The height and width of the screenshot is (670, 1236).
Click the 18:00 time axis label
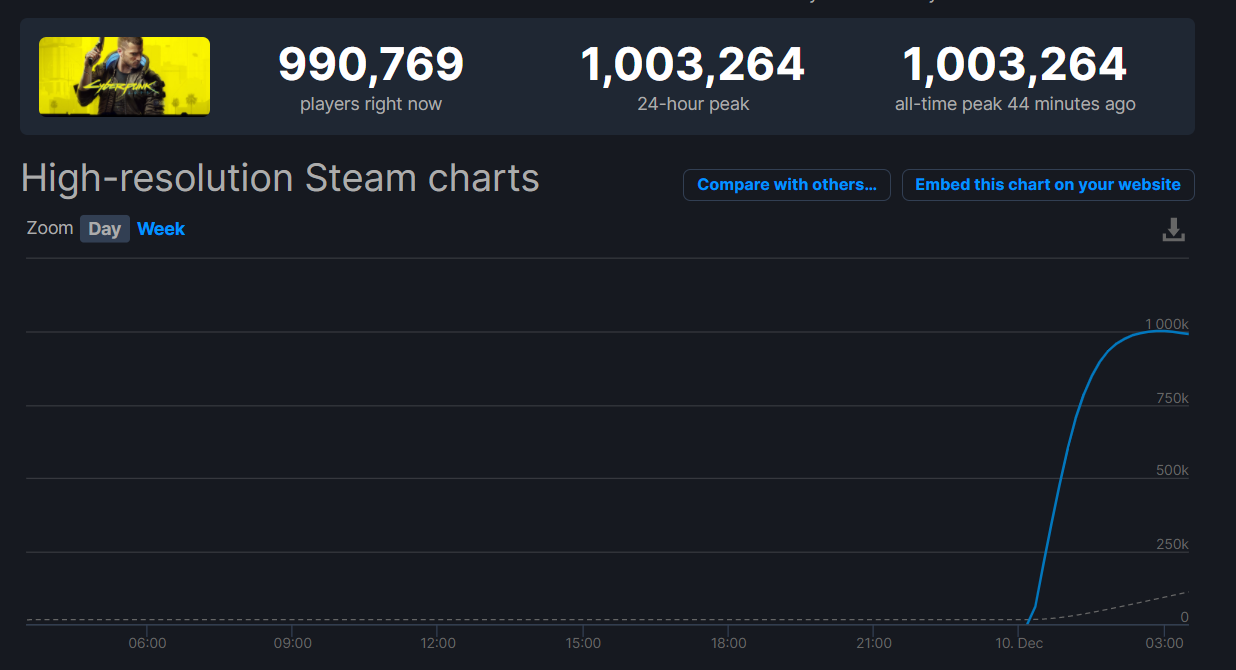point(729,643)
